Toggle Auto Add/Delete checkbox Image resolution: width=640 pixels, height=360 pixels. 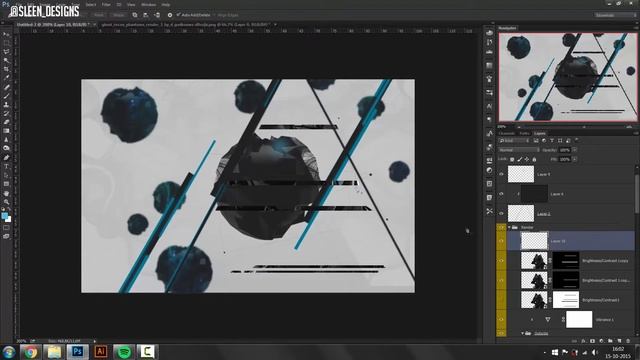point(178,15)
